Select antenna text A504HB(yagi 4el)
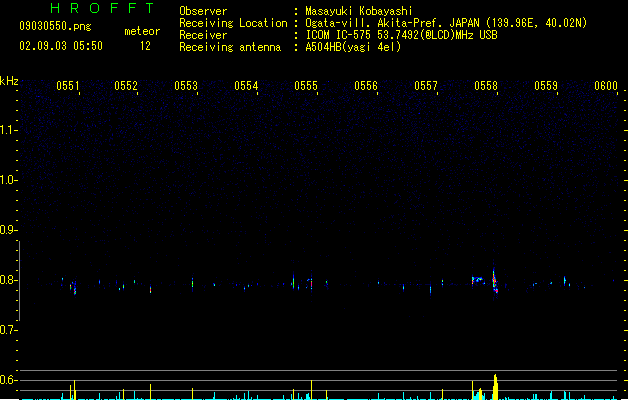Image resolution: width=629 pixels, height=400 pixels. [x=353, y=47]
